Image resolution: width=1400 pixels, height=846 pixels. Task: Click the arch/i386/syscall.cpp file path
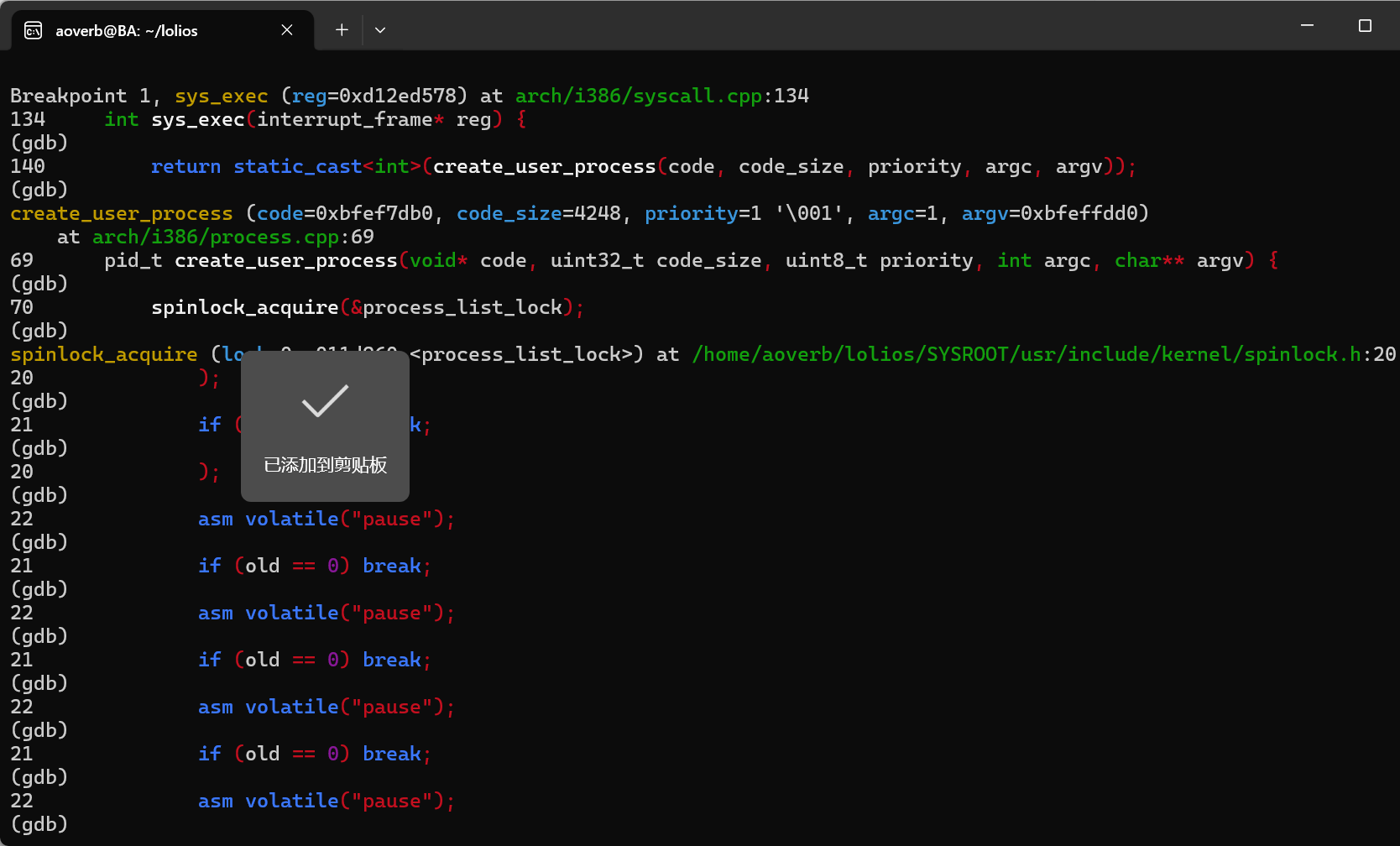(638, 96)
